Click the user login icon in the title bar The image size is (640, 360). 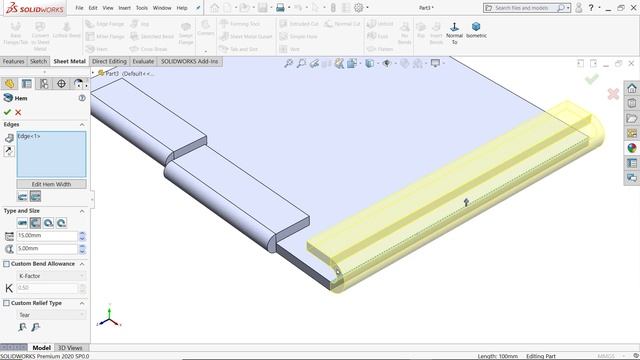click(x=578, y=8)
